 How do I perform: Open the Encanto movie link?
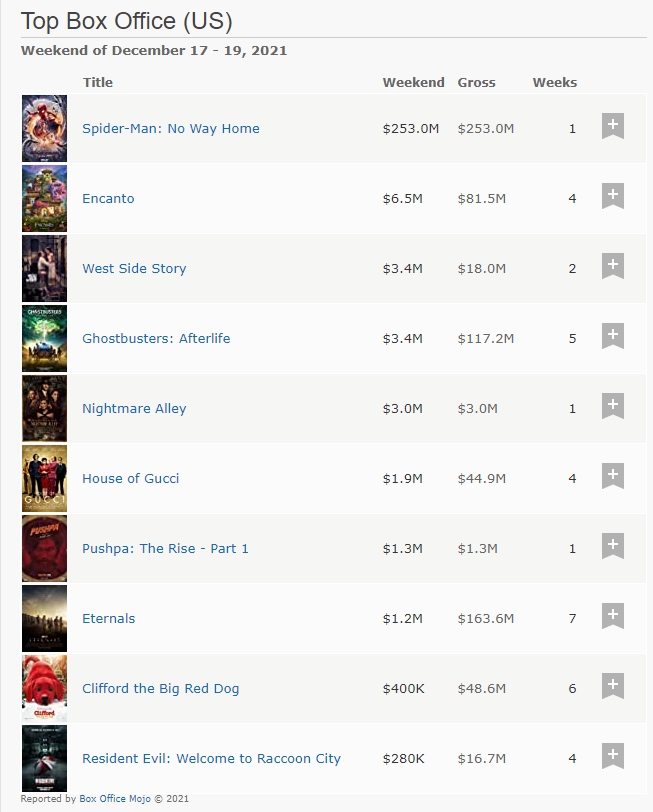pos(108,198)
